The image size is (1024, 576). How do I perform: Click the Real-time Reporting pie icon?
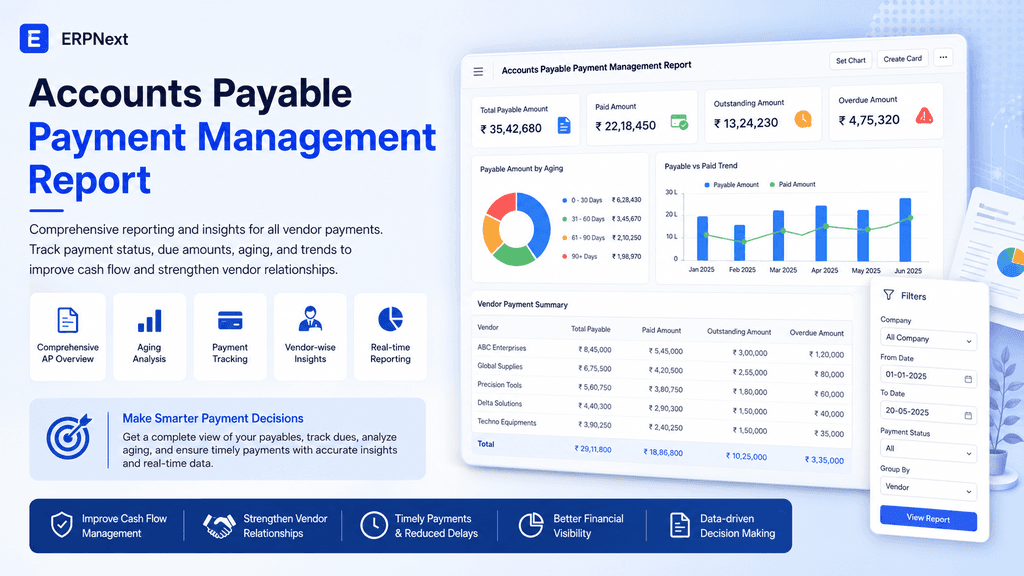coord(391,319)
